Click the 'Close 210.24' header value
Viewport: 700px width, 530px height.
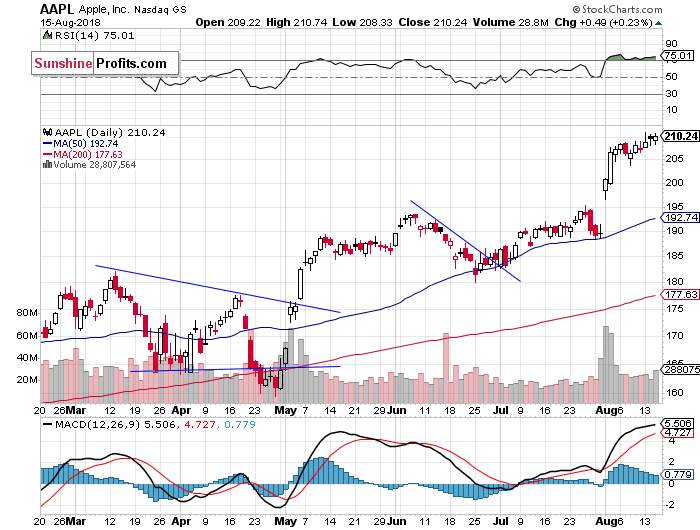point(433,22)
